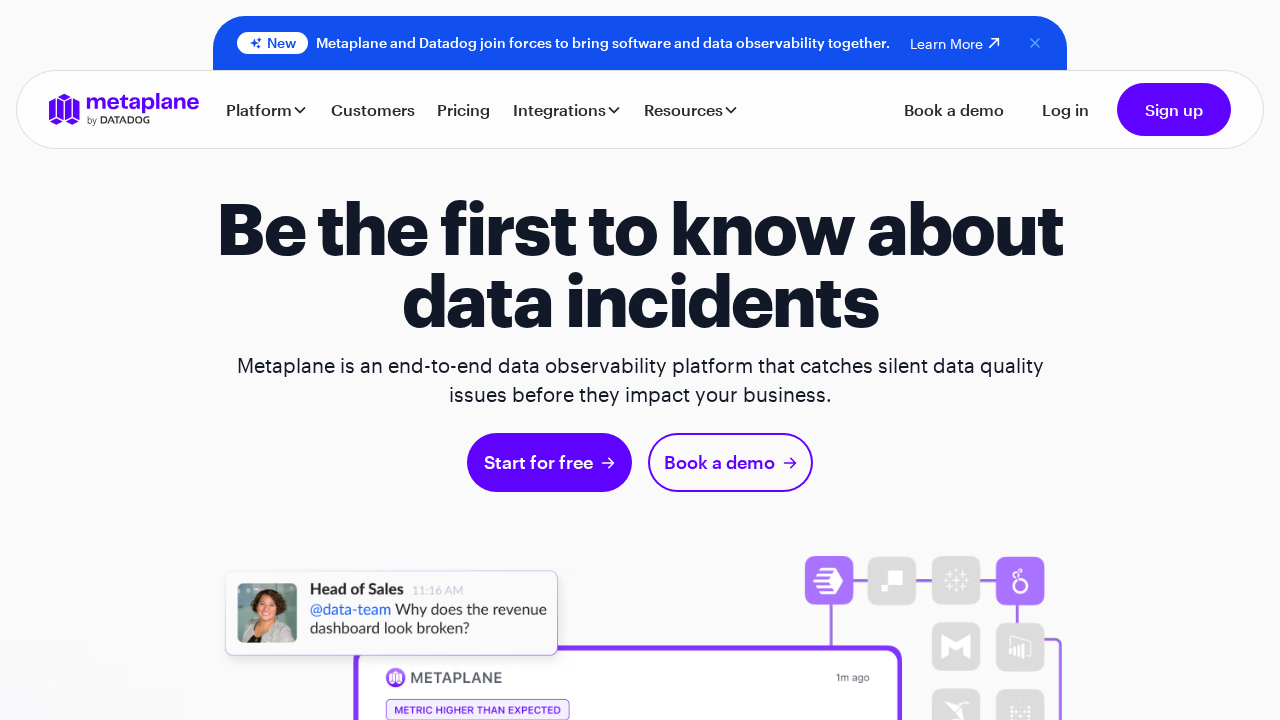Open the Pricing page
The image size is (1280, 720).
tap(463, 110)
